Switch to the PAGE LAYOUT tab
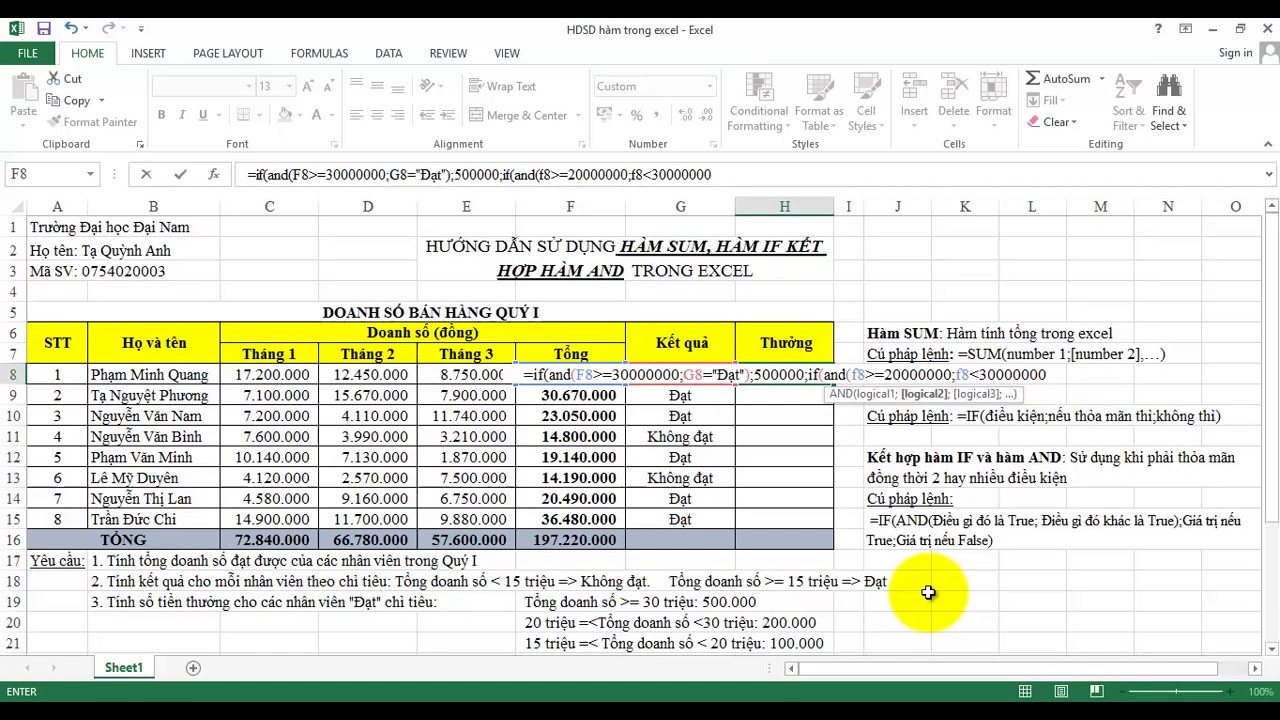This screenshot has width=1280, height=720. pyautogui.click(x=228, y=53)
